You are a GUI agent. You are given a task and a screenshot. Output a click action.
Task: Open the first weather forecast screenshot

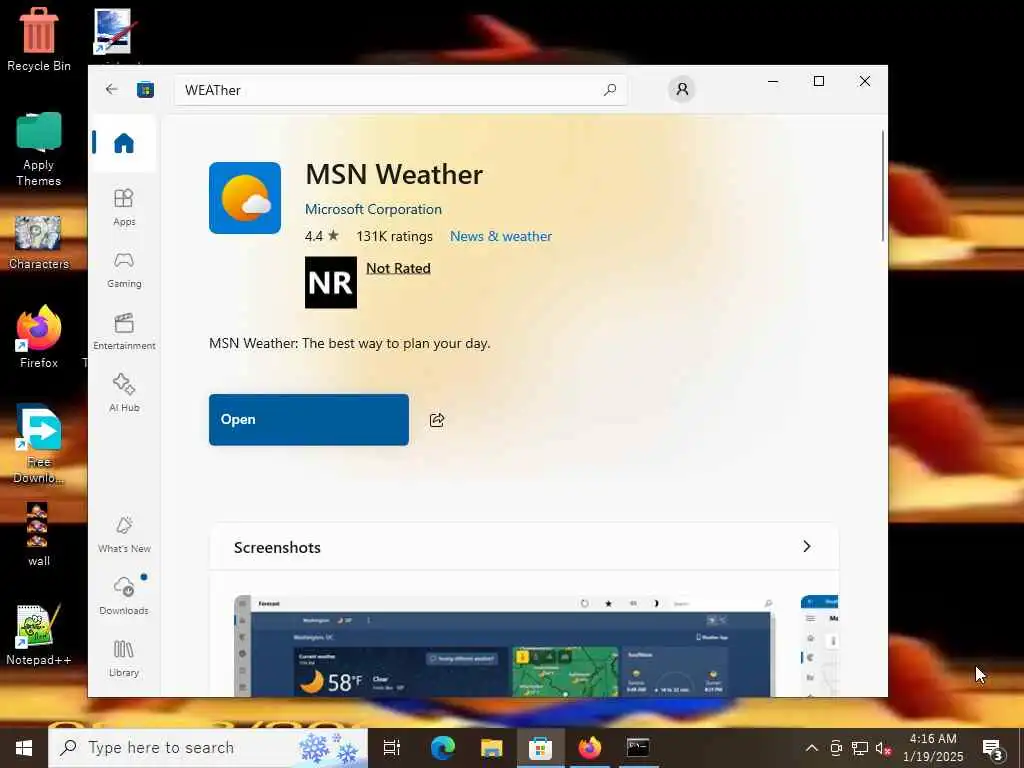504,645
